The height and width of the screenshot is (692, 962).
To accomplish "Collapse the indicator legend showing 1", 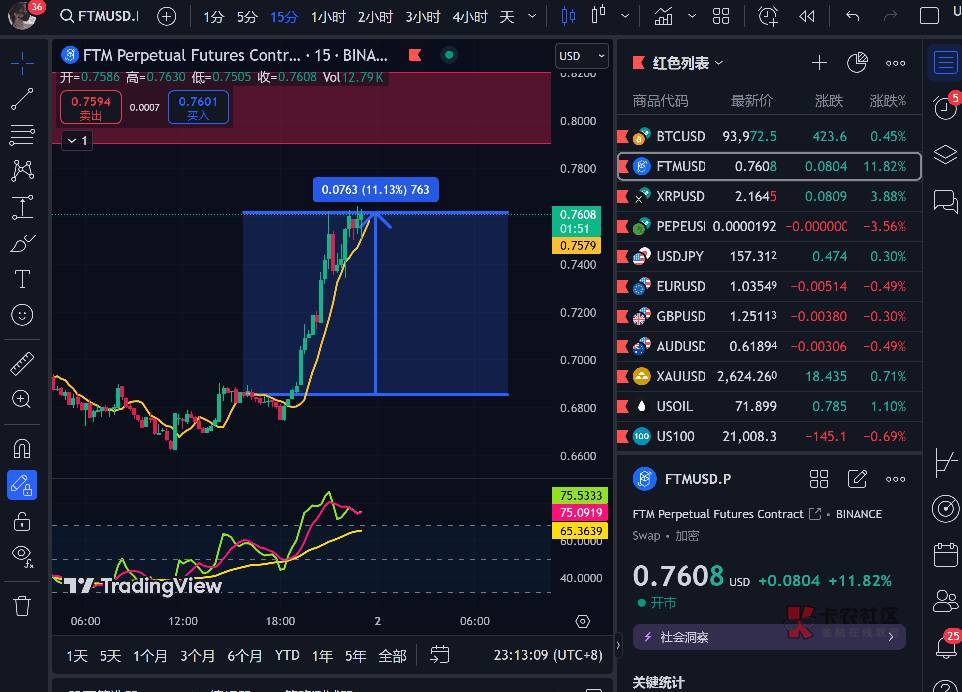I will point(77,141).
